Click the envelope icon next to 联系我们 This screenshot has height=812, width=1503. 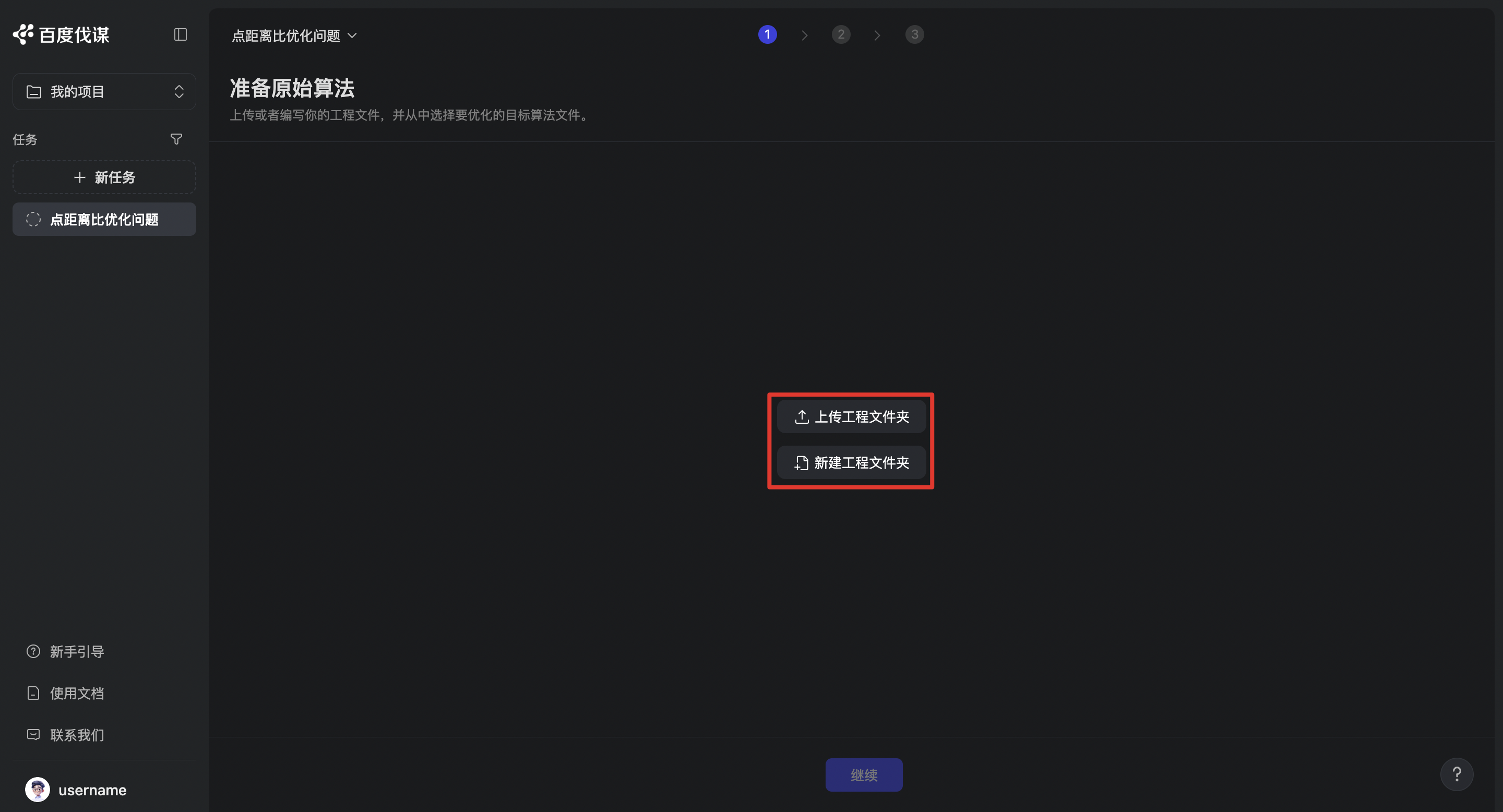click(x=33, y=734)
